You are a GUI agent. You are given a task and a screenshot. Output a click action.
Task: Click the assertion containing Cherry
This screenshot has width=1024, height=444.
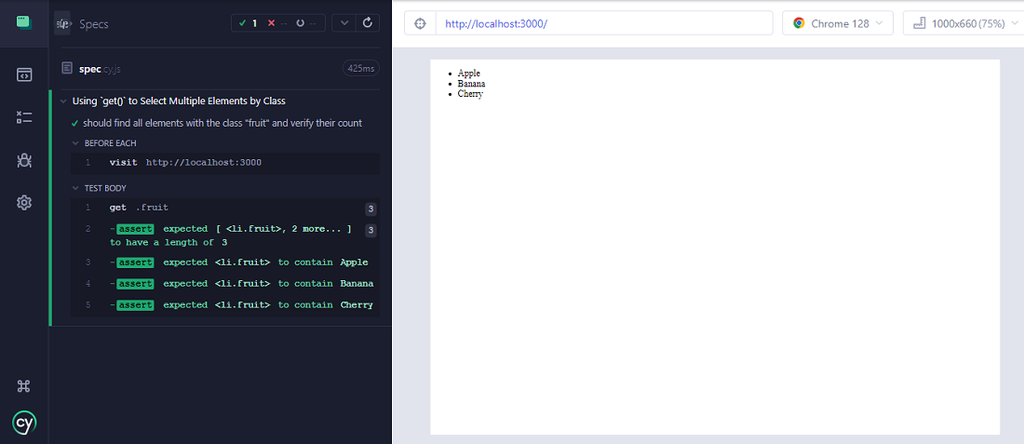click(225, 306)
